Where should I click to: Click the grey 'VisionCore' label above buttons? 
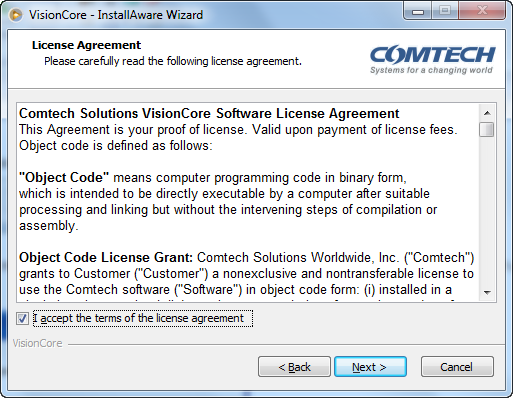coord(37,343)
